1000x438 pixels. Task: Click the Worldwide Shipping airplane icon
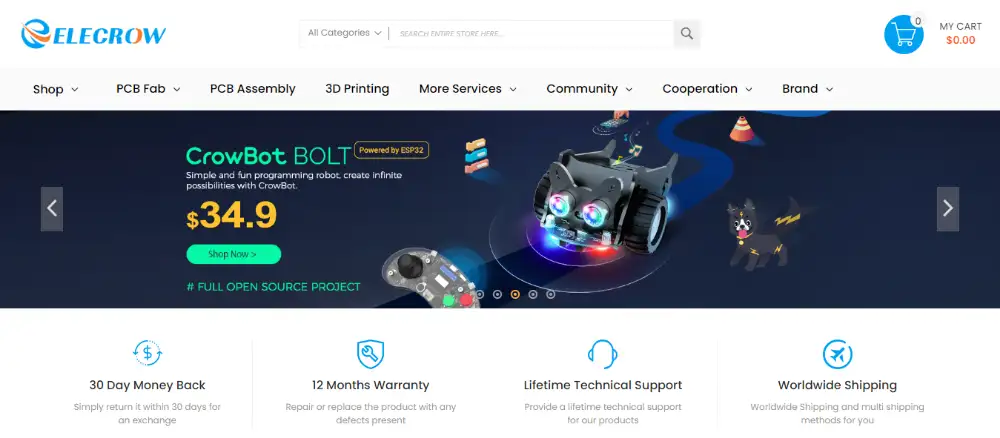point(837,354)
